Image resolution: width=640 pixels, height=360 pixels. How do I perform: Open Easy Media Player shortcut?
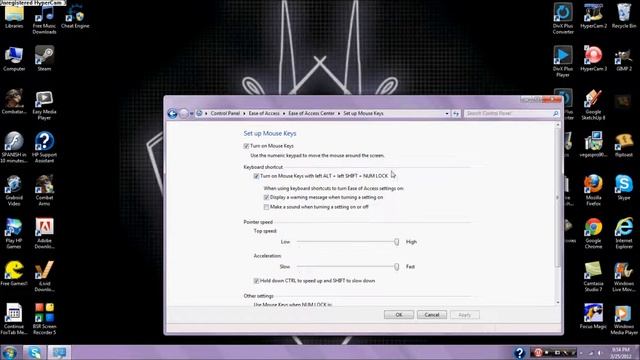click(x=44, y=105)
